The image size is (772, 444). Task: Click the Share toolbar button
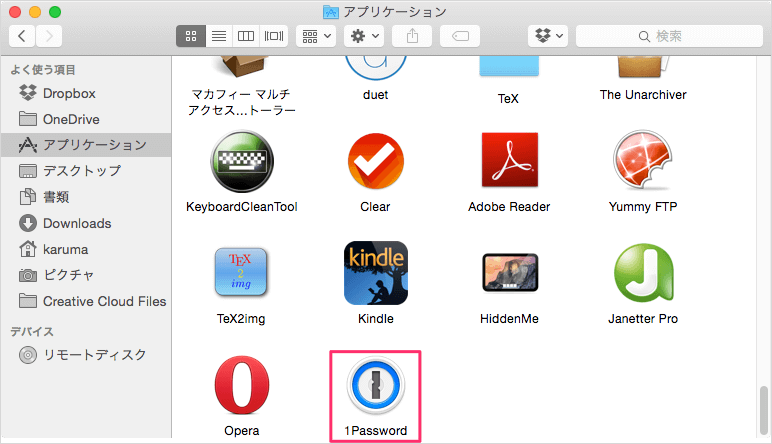point(412,36)
